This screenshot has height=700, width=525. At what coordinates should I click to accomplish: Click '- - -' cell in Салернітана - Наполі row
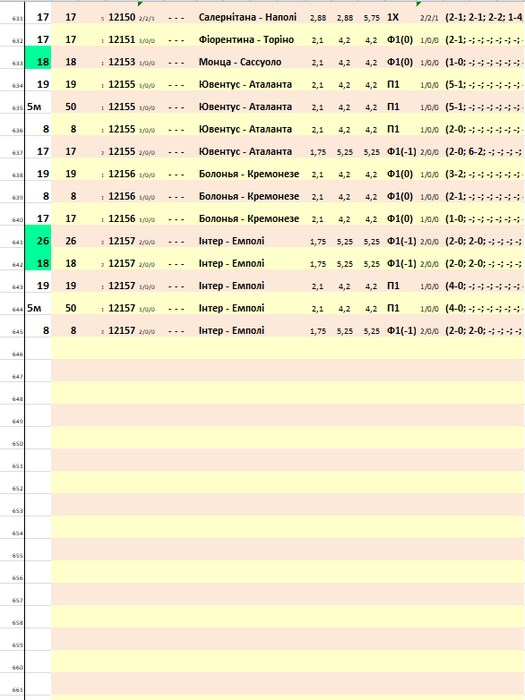(176, 18)
